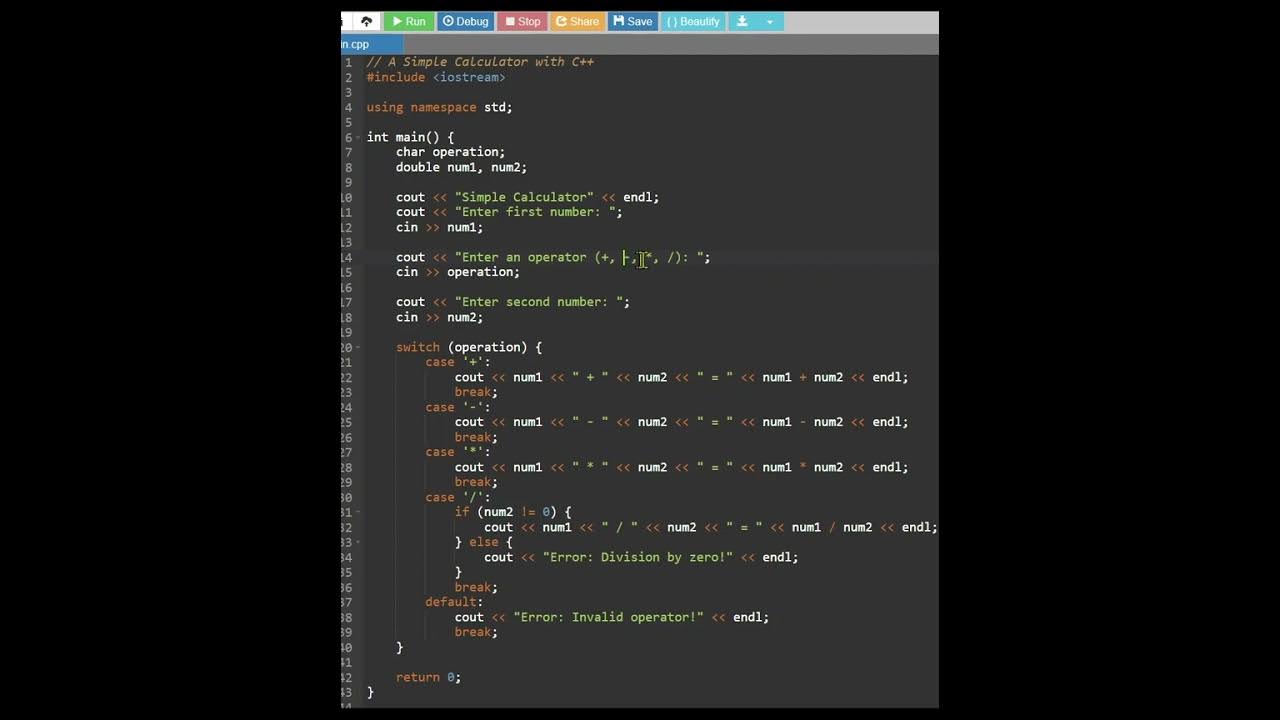This screenshot has height=720, width=1280.
Task: Open the Share option
Action: [578, 21]
